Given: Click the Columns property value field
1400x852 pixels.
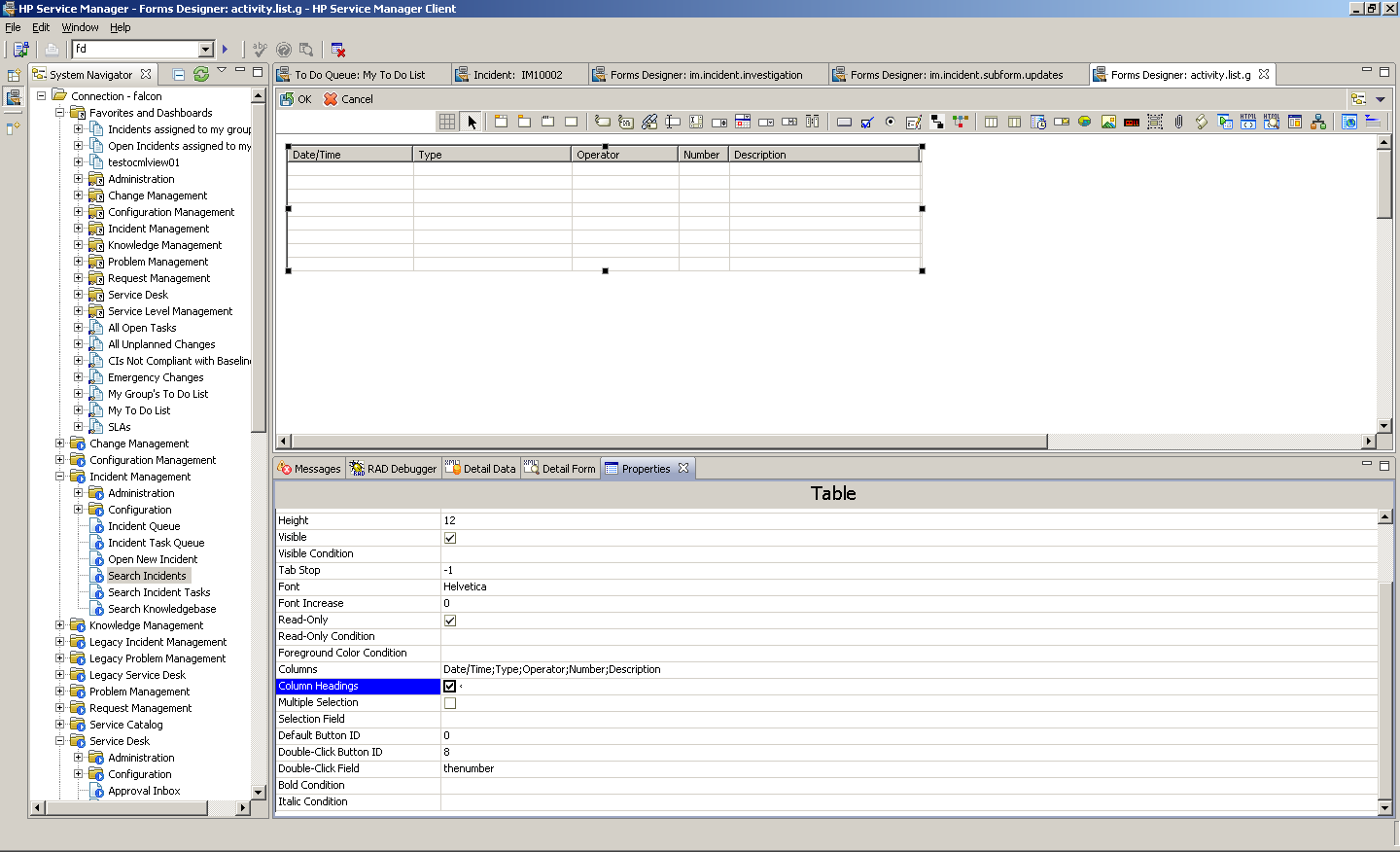Looking at the screenshot, I should coord(909,669).
